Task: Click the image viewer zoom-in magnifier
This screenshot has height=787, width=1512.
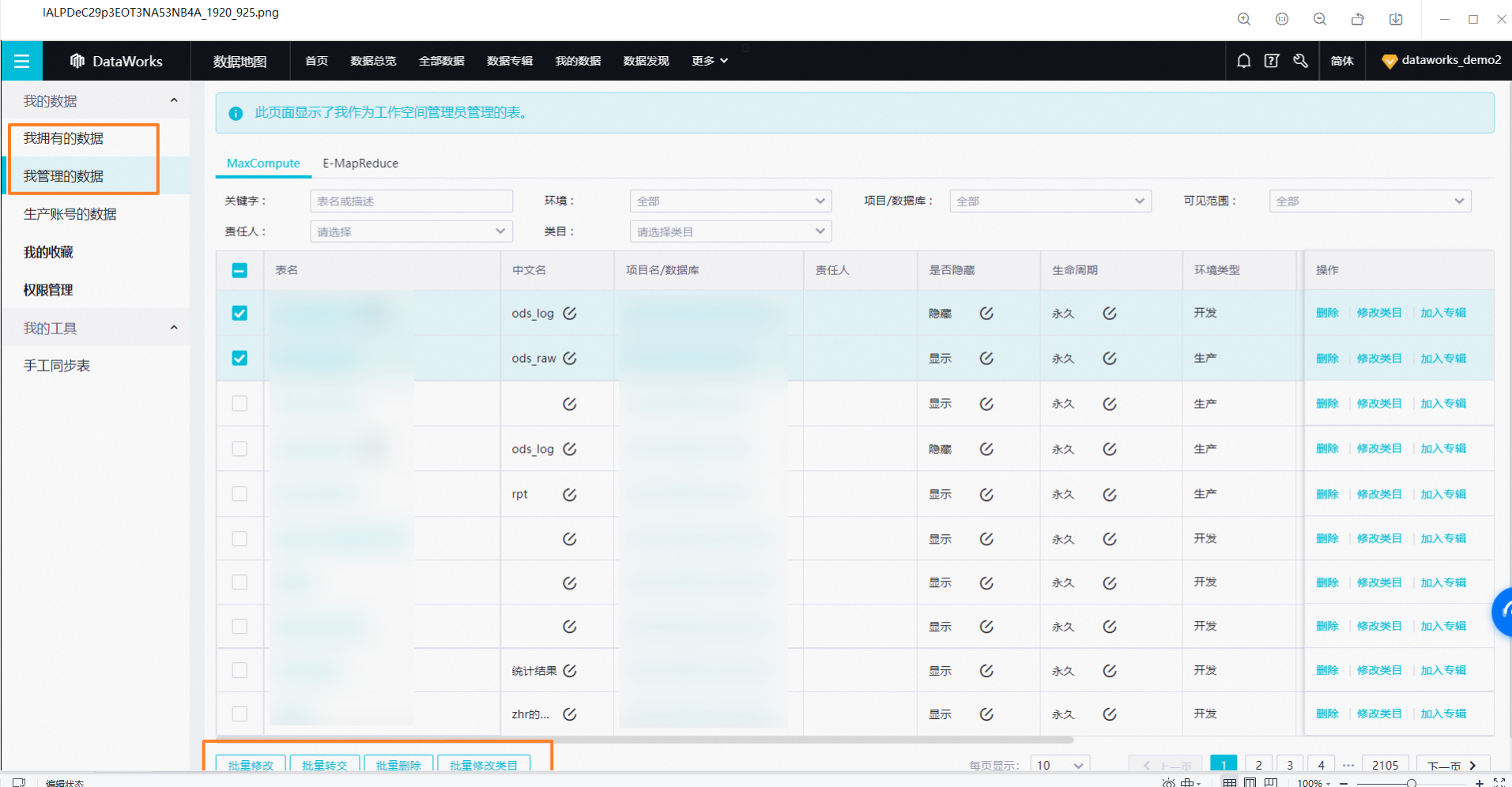Action: [x=1244, y=19]
